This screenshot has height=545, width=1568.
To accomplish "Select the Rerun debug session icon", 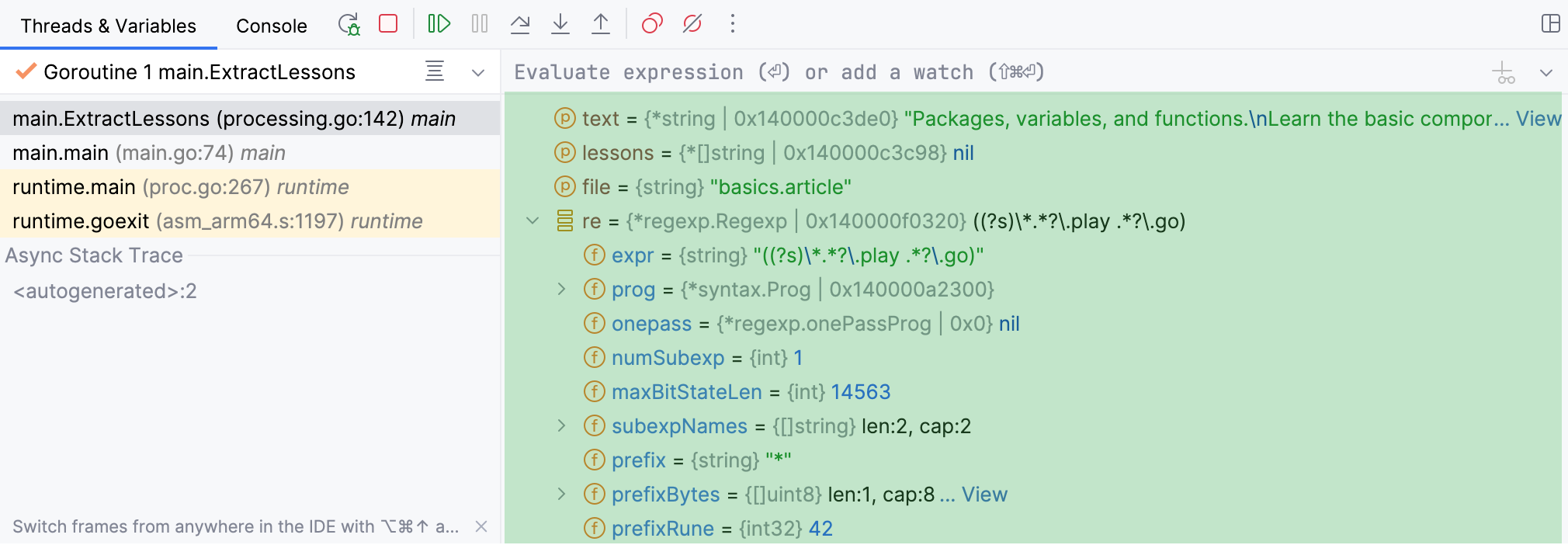I will [349, 23].
